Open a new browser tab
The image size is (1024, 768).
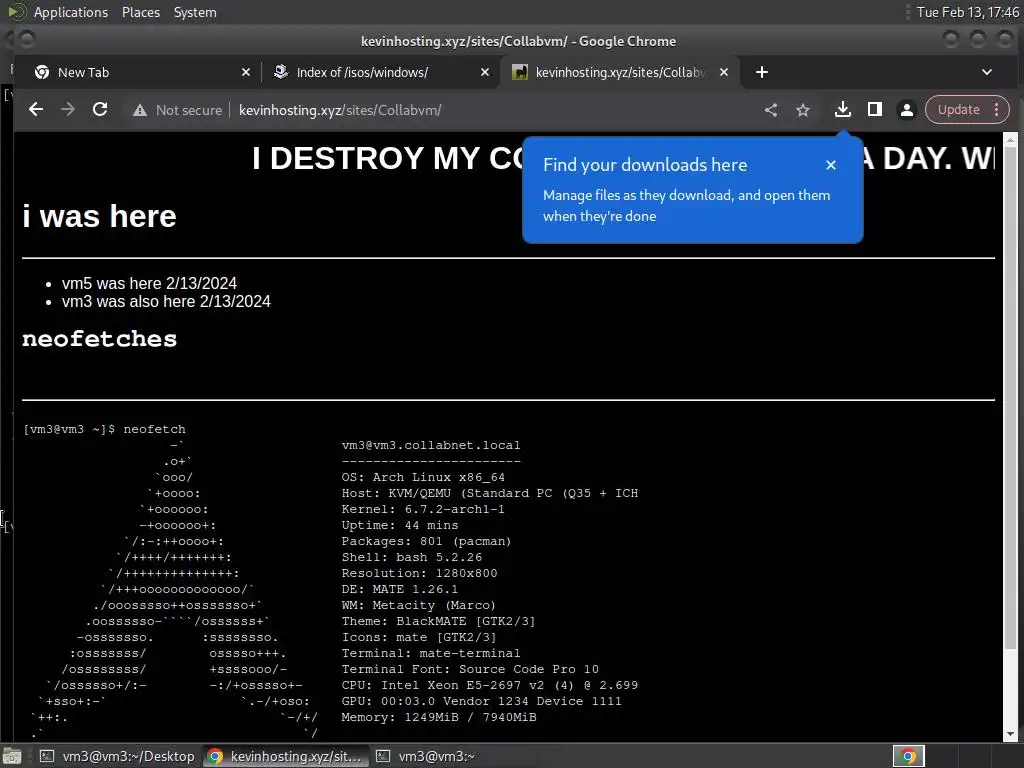[x=761, y=72]
